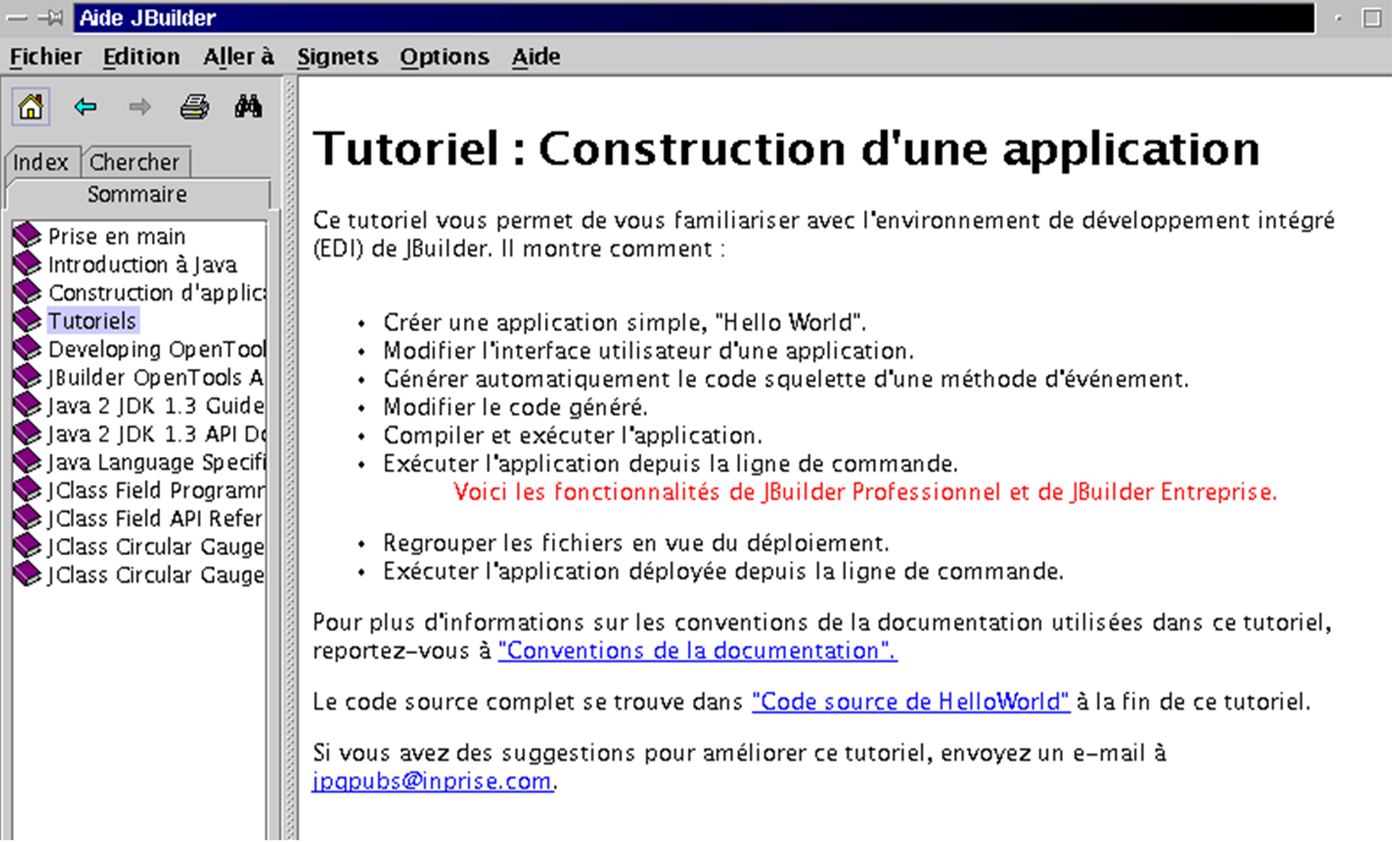Open the Signets menu
The width and height of the screenshot is (1400, 842).
[337, 57]
